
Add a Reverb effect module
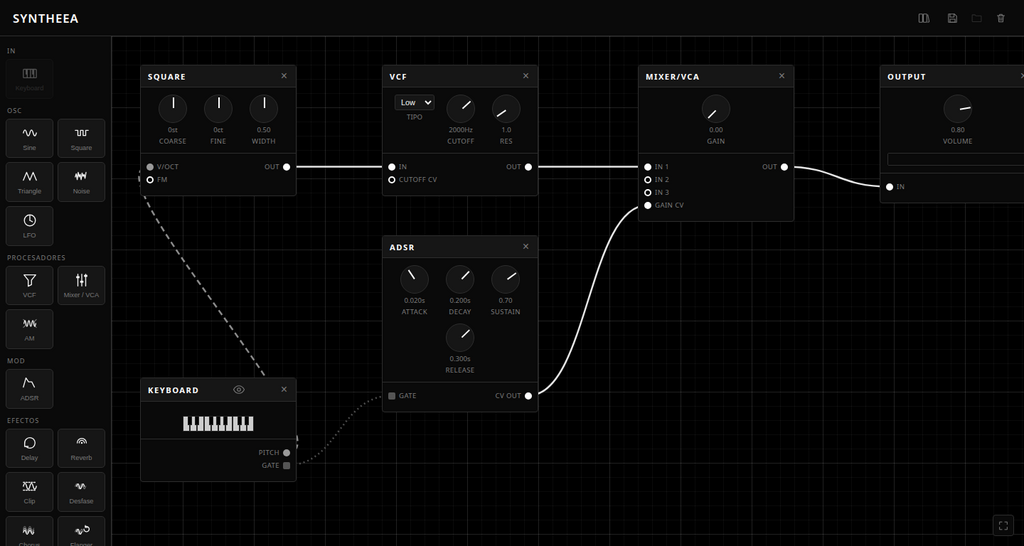(81, 448)
